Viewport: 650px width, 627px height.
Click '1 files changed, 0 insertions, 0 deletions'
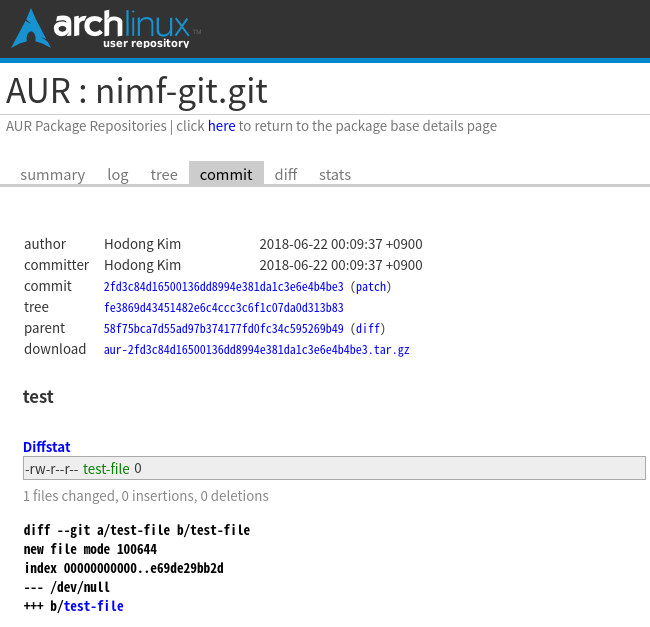coord(146,496)
